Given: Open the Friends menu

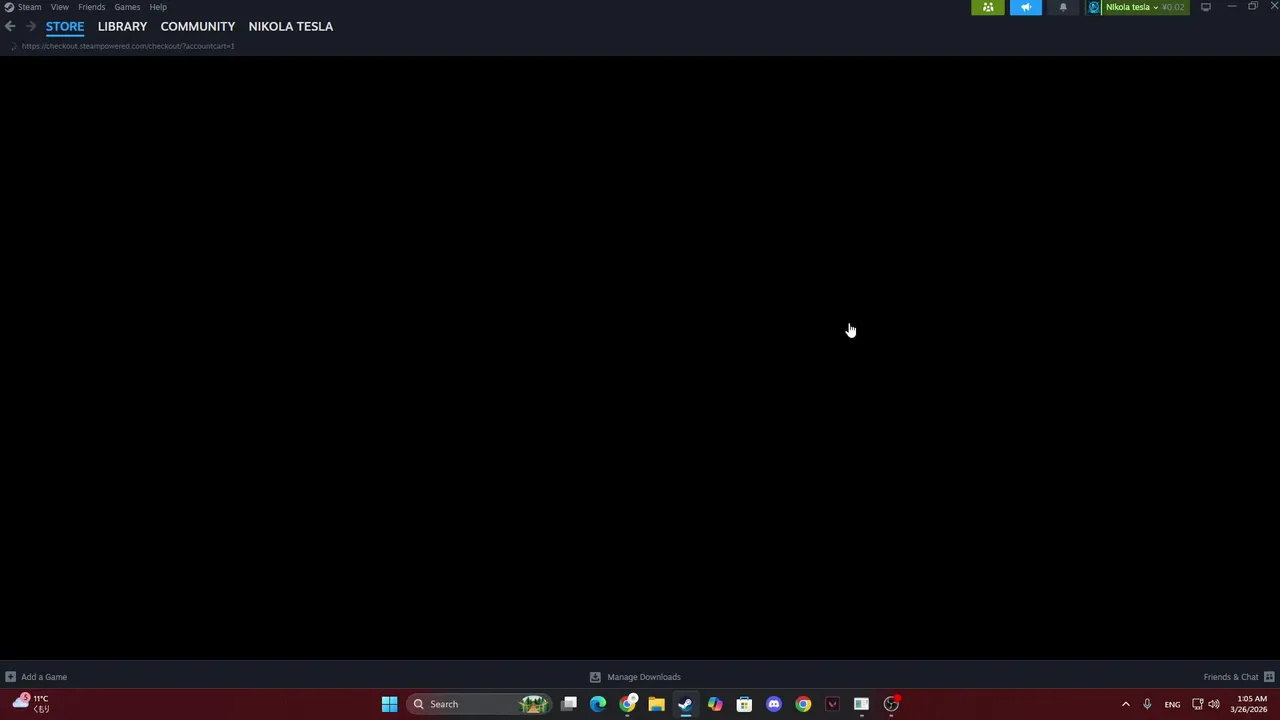Looking at the screenshot, I should click(x=91, y=7).
